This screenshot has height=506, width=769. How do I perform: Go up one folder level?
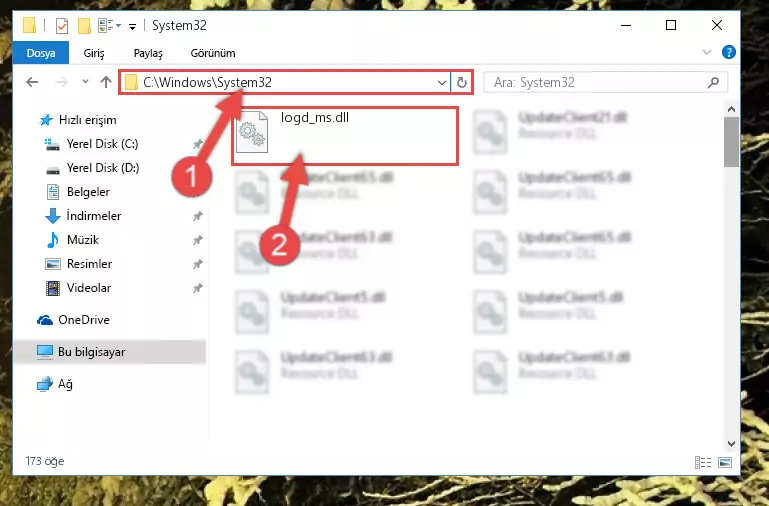[x=106, y=82]
